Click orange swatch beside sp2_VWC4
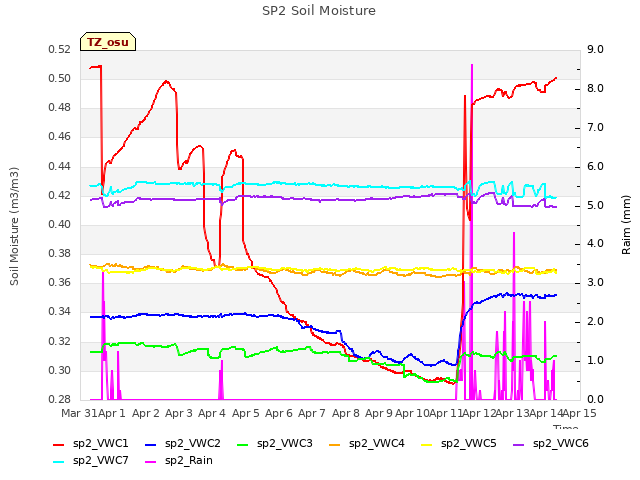This screenshot has height=480, width=640. (x=335, y=444)
